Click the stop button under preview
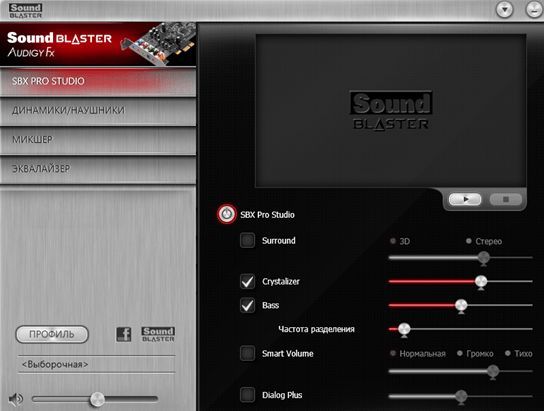 [506, 199]
